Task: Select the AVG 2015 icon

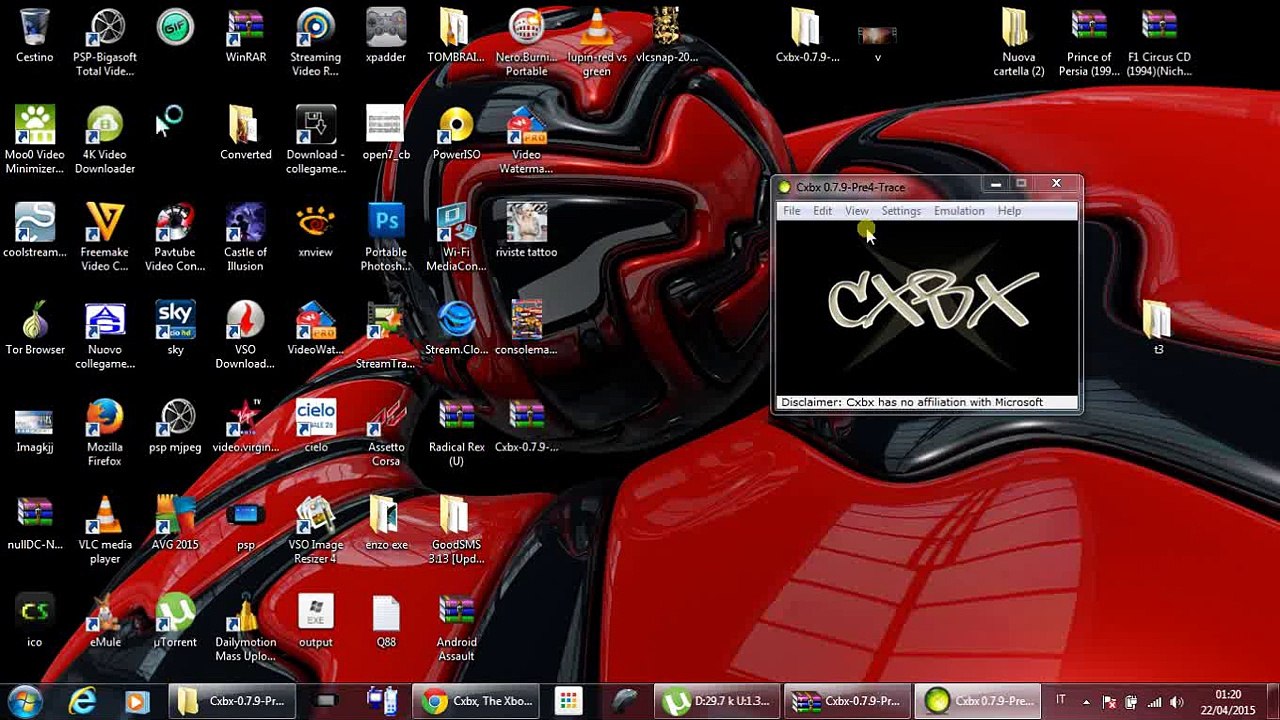Action: [175, 524]
